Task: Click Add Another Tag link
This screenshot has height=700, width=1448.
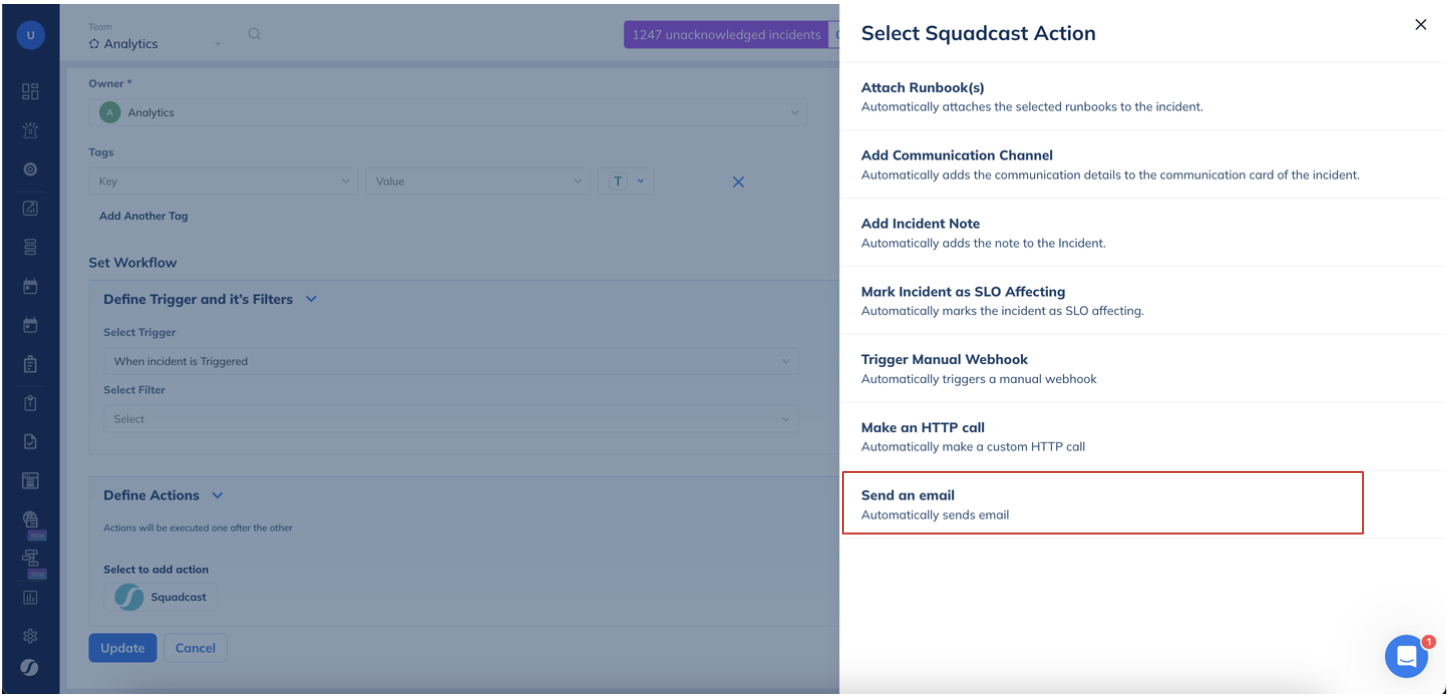Action: tap(143, 216)
